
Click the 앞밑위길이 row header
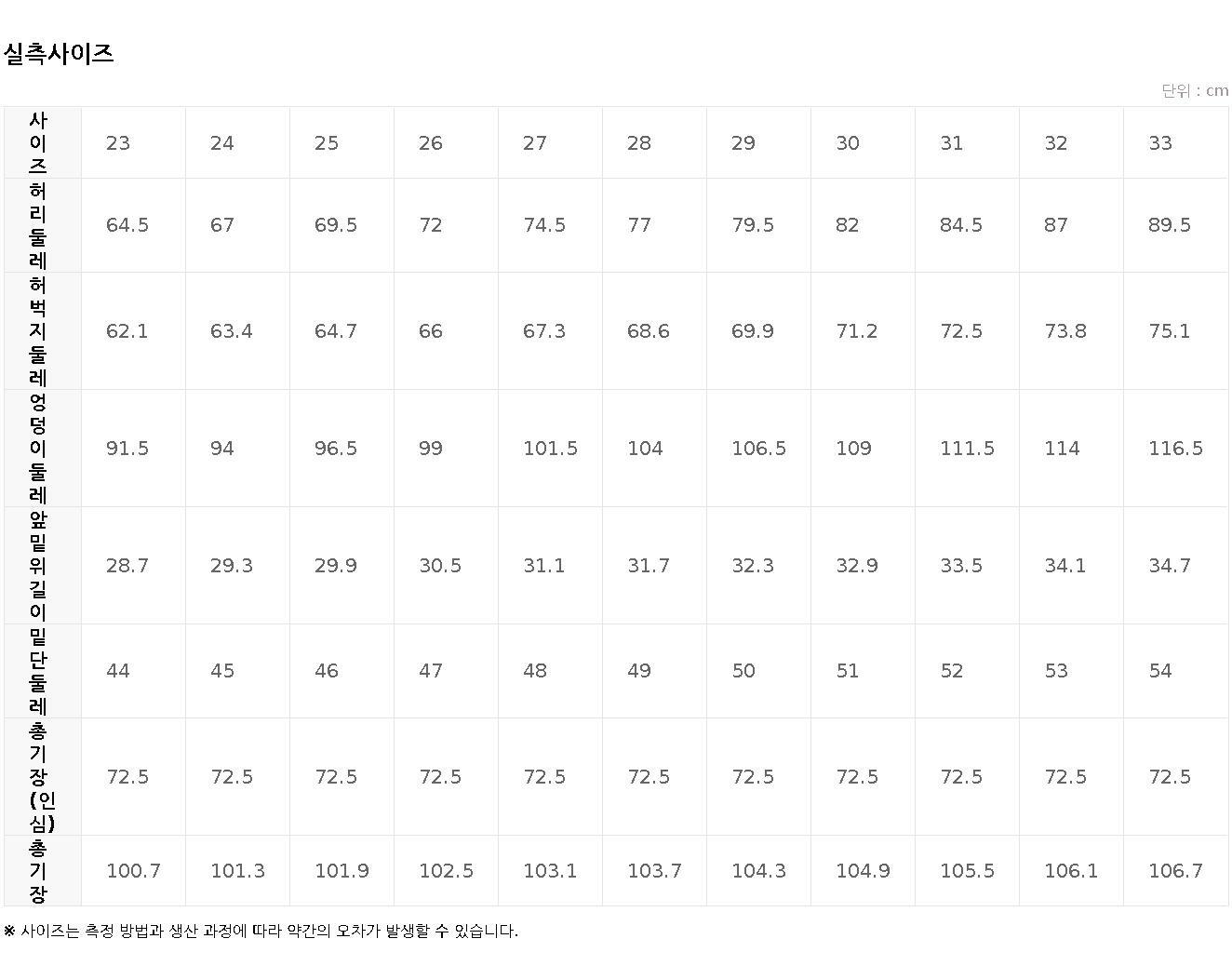pyautogui.click(x=38, y=566)
